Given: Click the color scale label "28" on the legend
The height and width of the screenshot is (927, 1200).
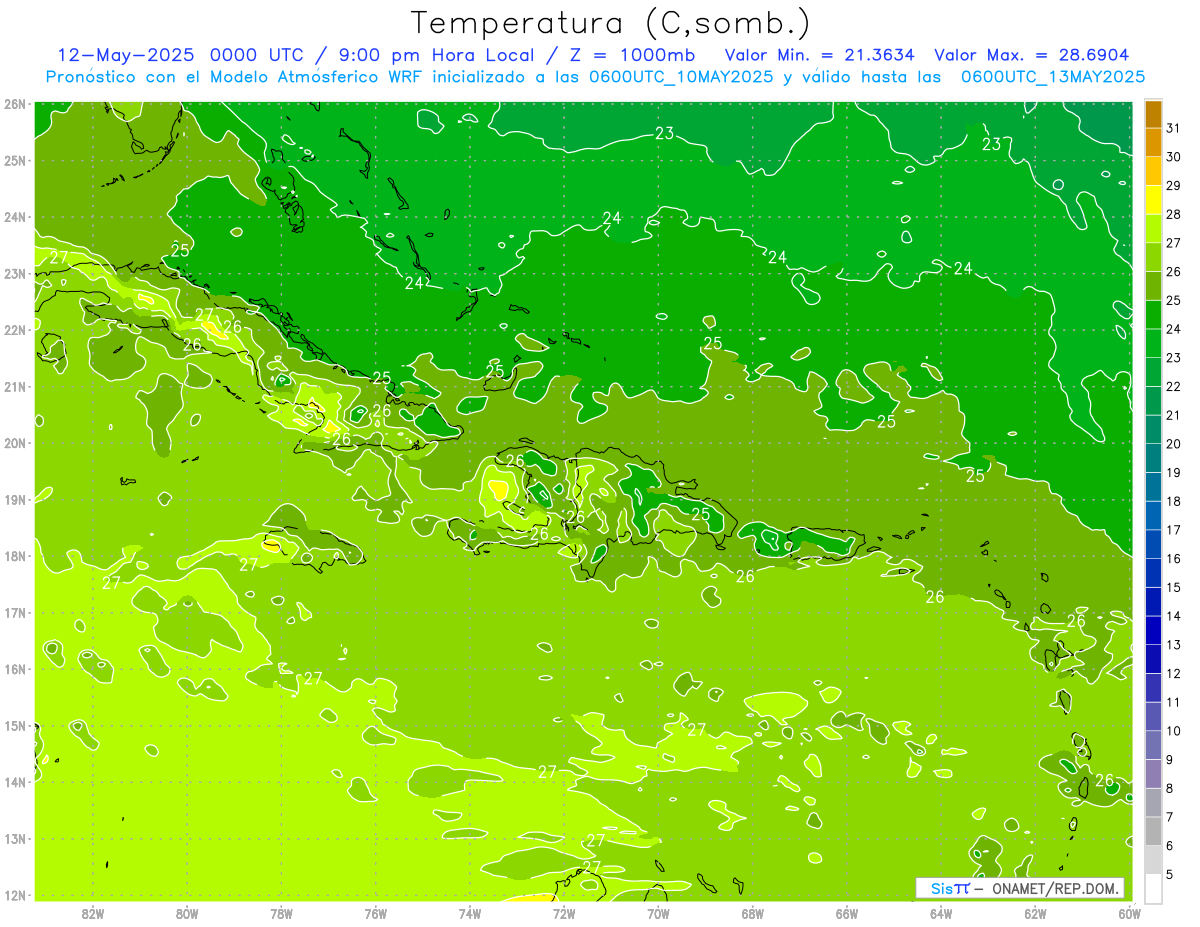Looking at the screenshot, I should [x=1174, y=214].
